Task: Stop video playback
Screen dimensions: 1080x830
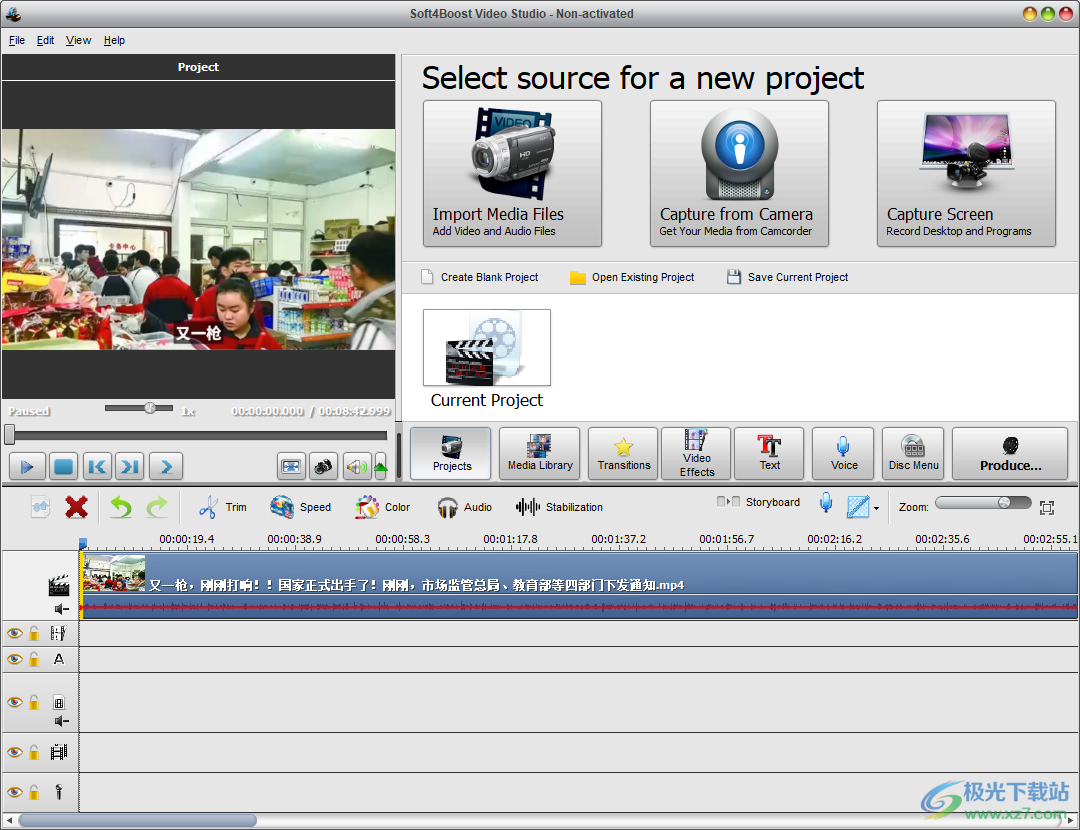Action: click(63, 467)
